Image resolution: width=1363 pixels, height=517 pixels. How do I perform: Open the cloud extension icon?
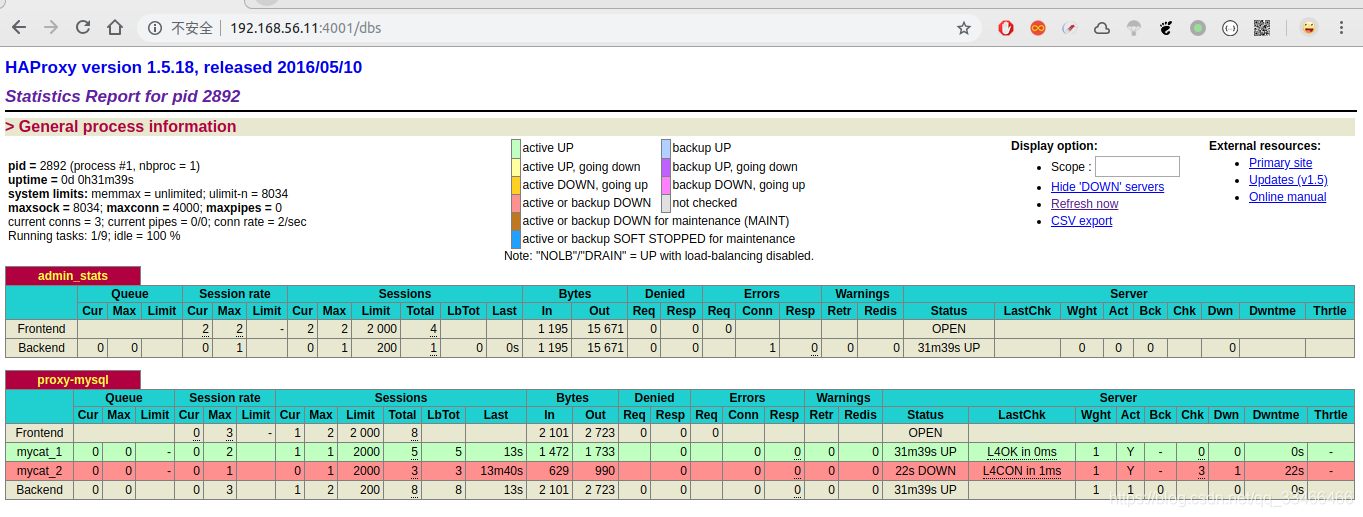1102,28
